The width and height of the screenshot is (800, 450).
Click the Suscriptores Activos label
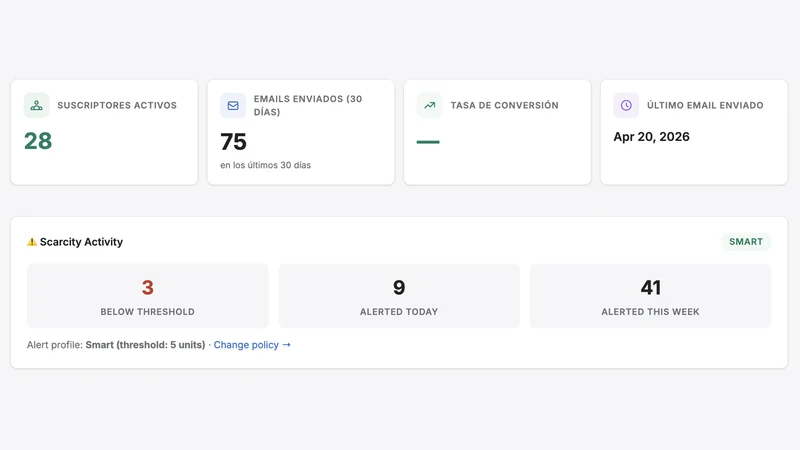(x=117, y=106)
